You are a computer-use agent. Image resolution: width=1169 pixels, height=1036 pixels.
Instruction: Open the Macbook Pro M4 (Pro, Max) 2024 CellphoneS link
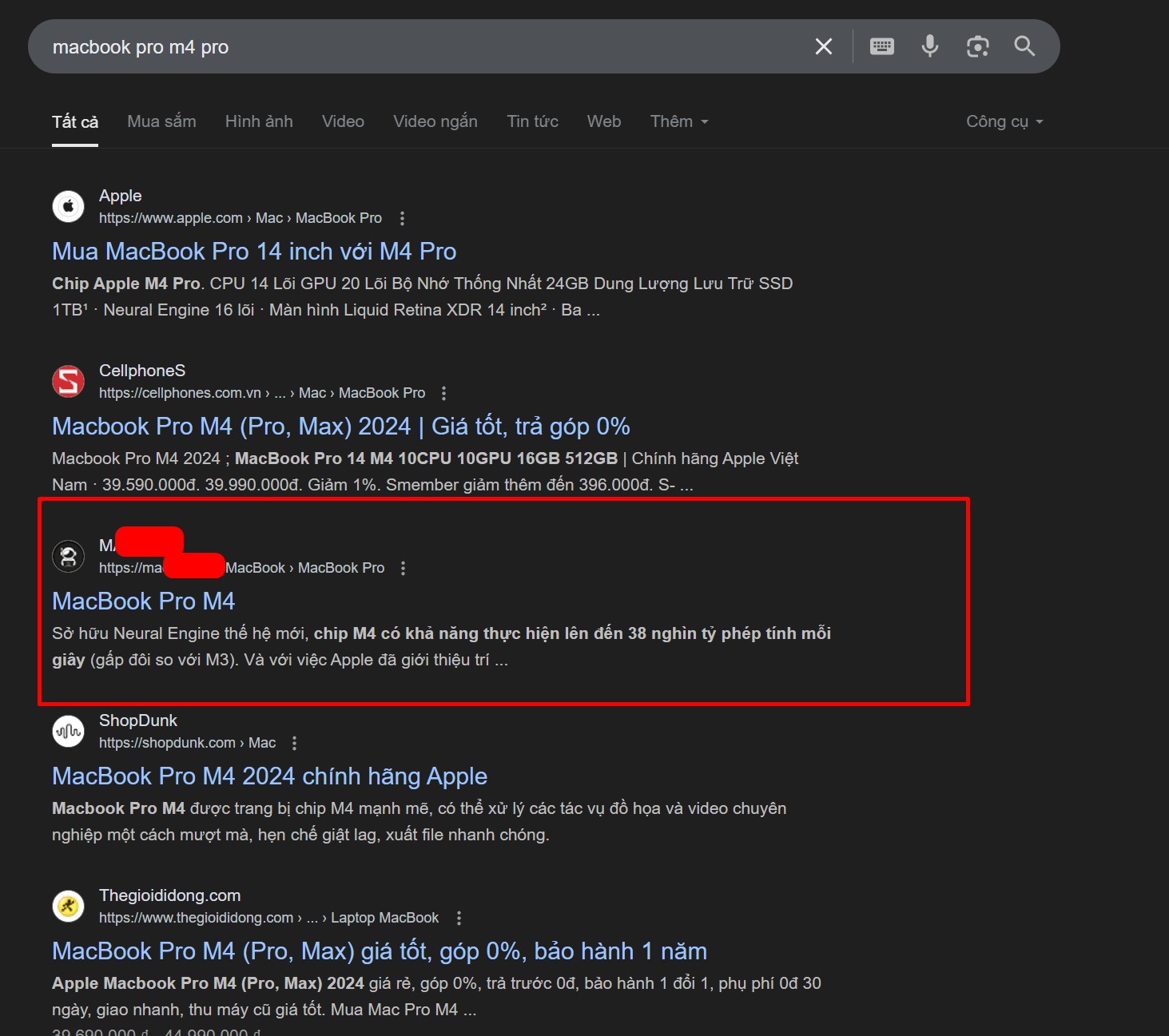tap(341, 427)
